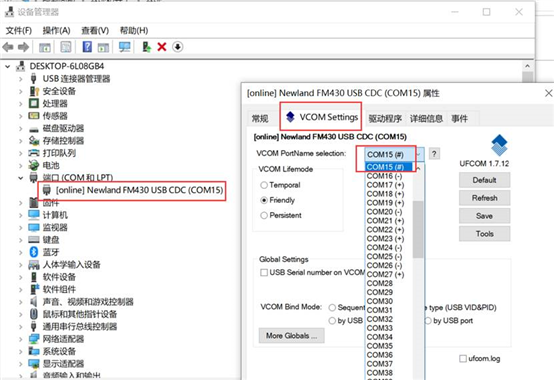554x380 pixels.
Task: Expand the 系统设备 tree node
Action: click(x=20, y=351)
